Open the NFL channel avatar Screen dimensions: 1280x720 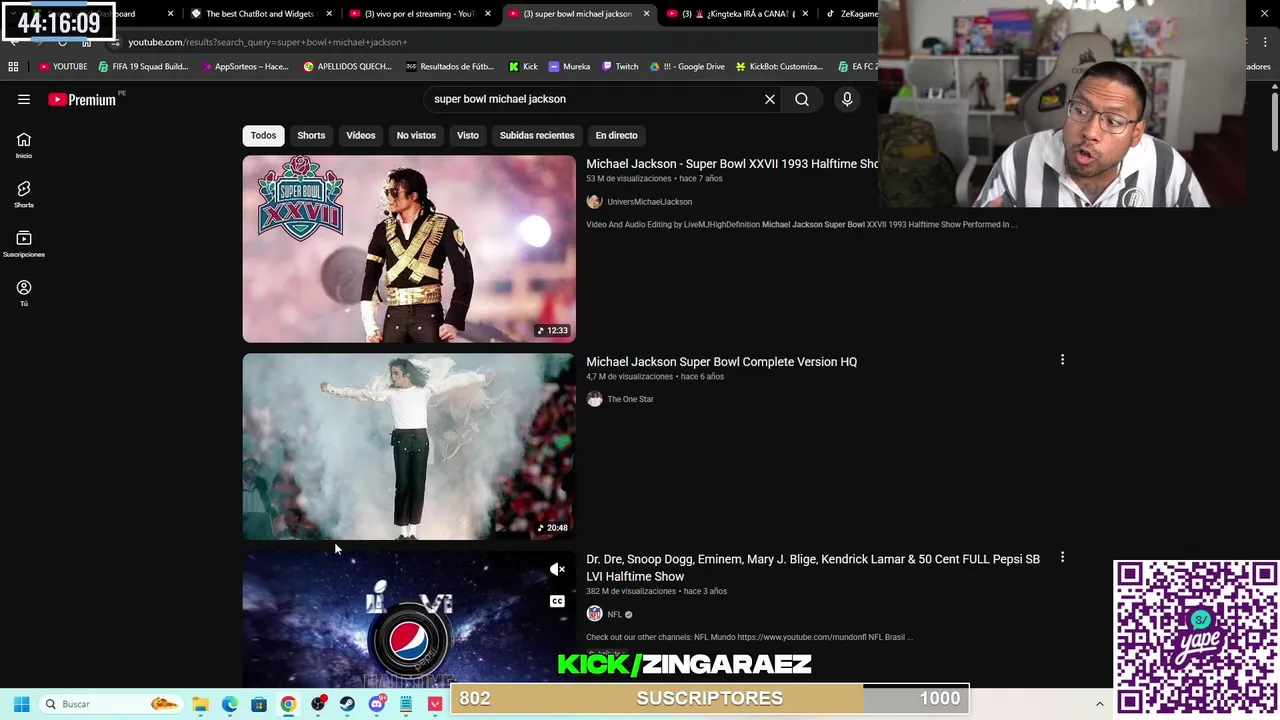(x=594, y=614)
